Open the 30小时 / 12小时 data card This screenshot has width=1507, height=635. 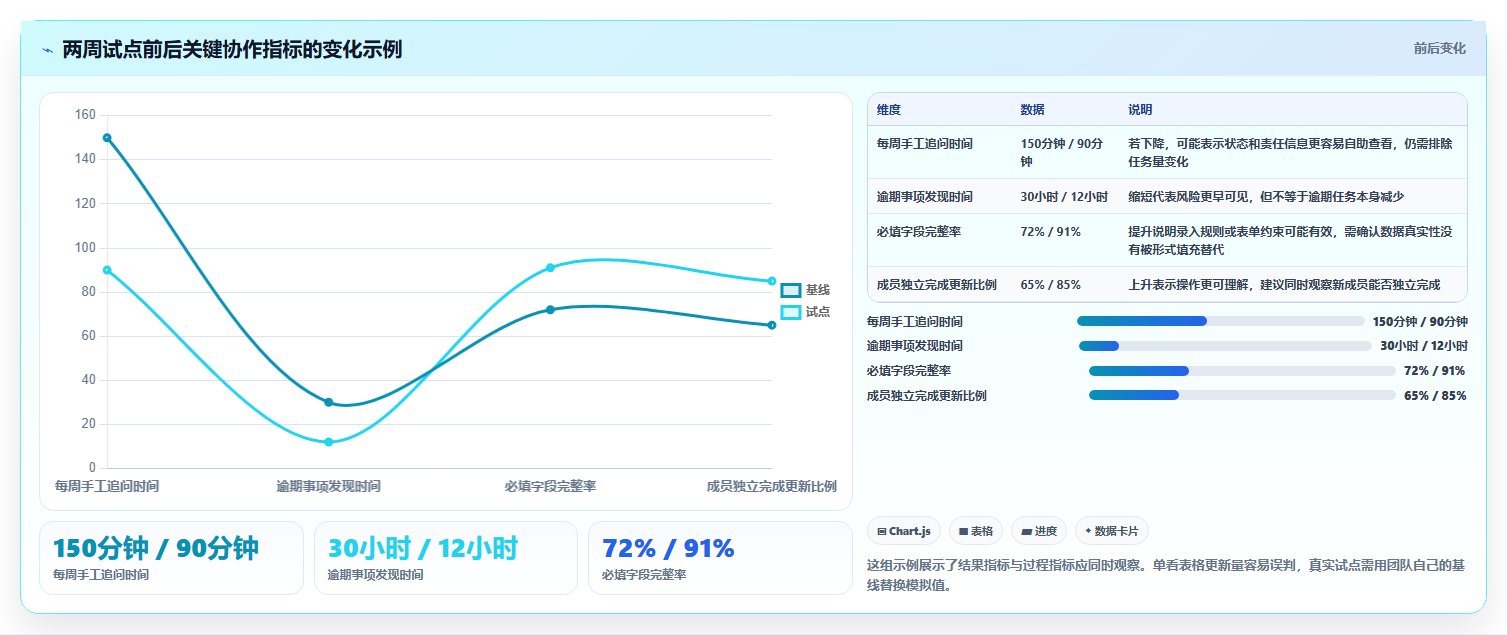(x=446, y=558)
